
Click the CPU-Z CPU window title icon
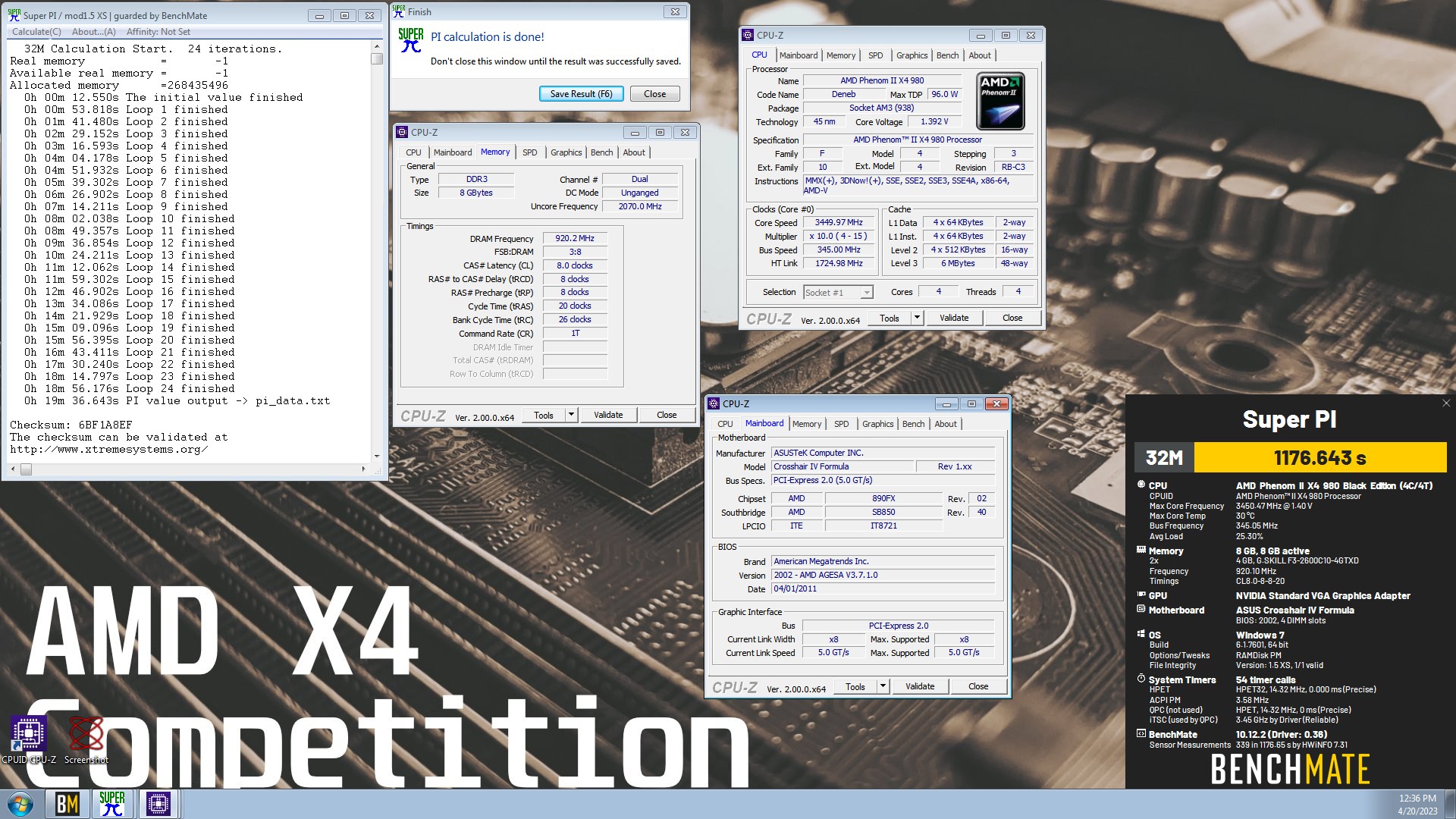748,35
